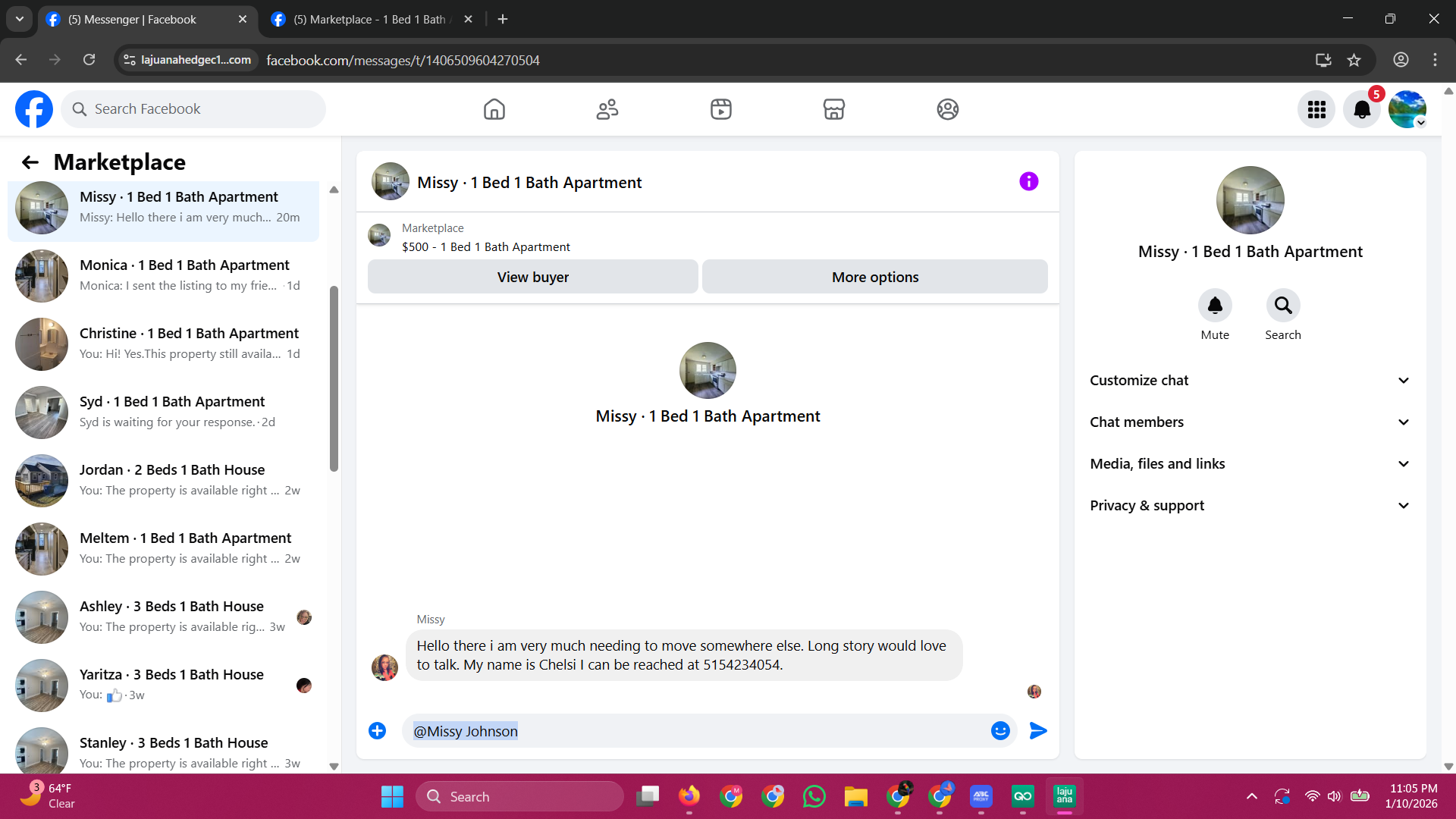Open the Reels video icon

(720, 109)
